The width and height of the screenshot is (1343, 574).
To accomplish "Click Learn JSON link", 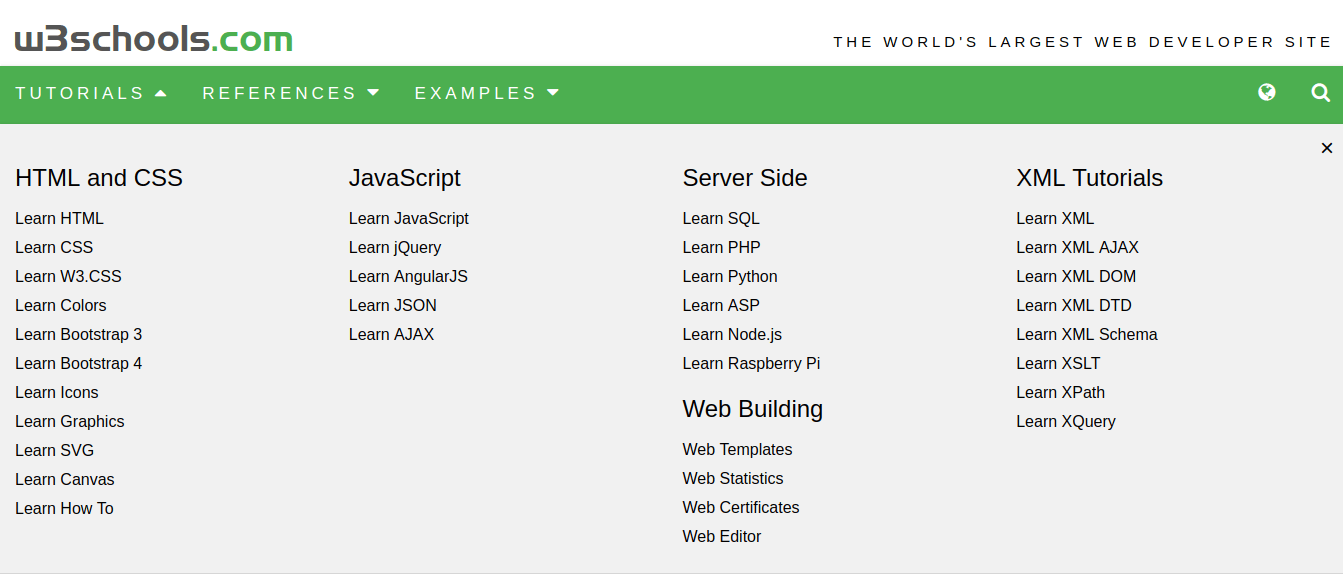I will pyautogui.click(x=392, y=305).
